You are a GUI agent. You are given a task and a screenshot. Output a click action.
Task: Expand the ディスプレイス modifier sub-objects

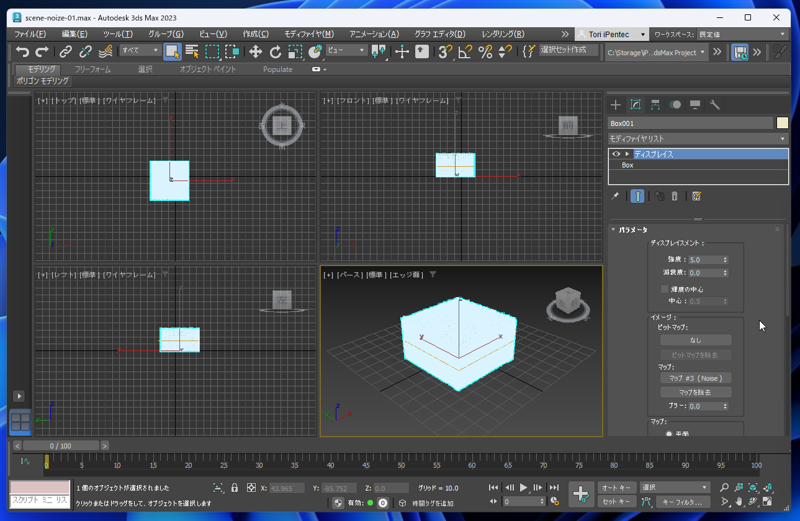[627, 154]
